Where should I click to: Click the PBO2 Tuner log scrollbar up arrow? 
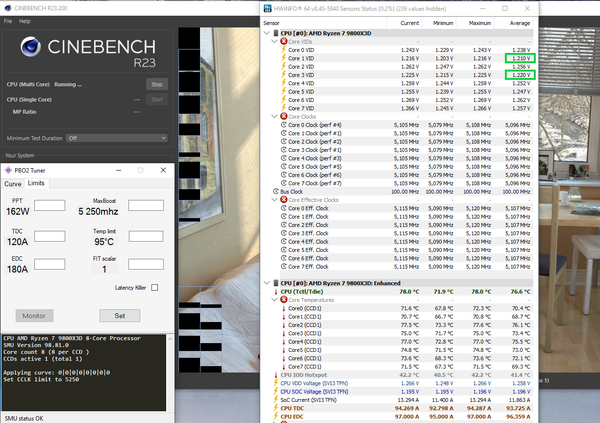click(170, 339)
